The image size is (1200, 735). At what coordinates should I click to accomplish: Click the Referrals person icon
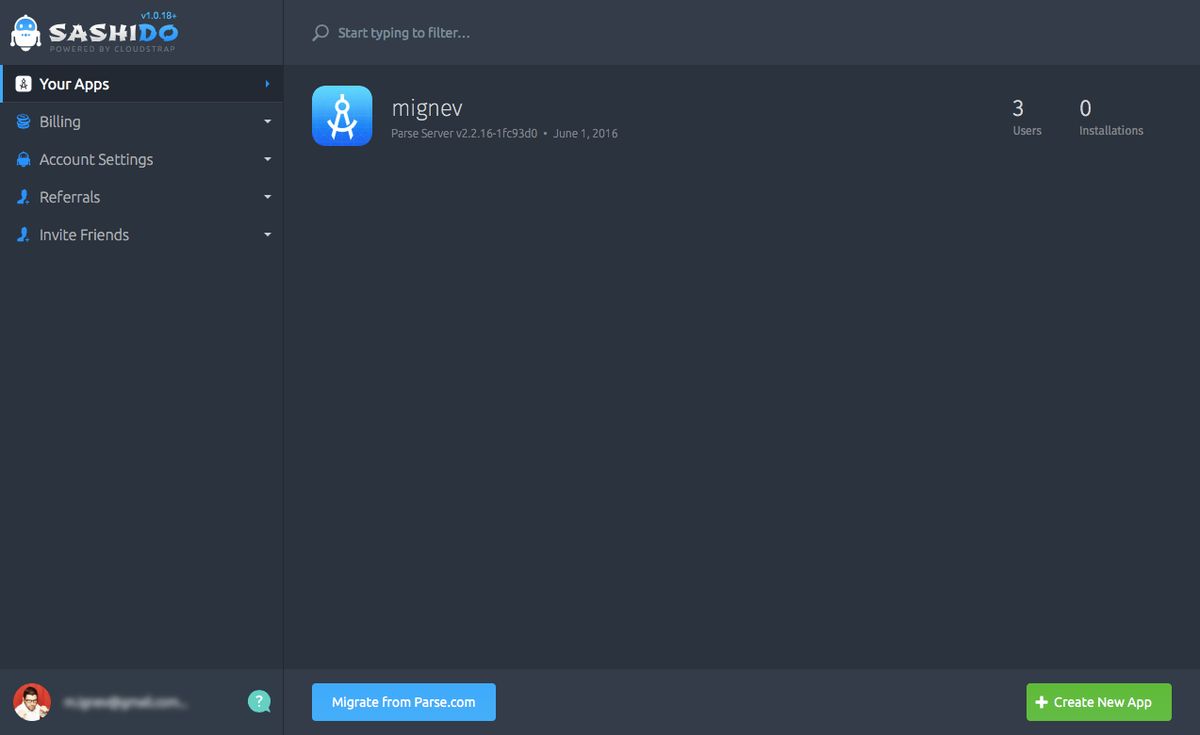point(22,196)
